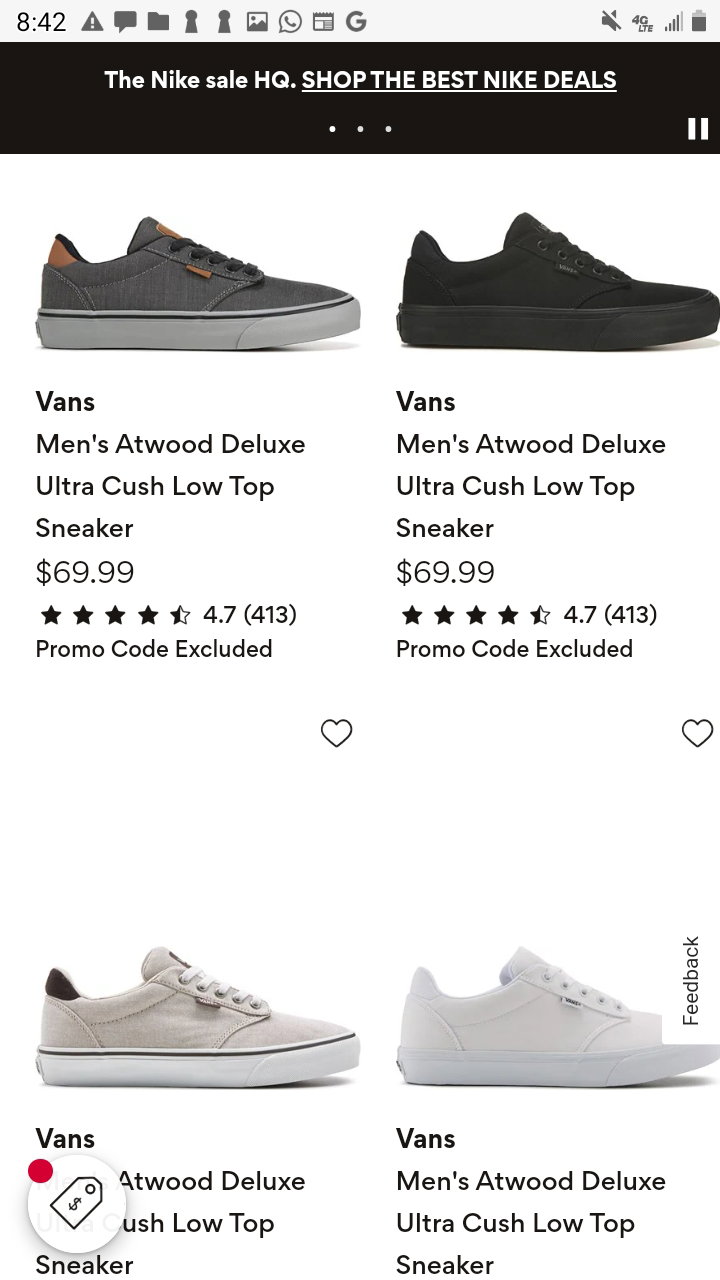Open the floating price tag deals button

[76, 1203]
